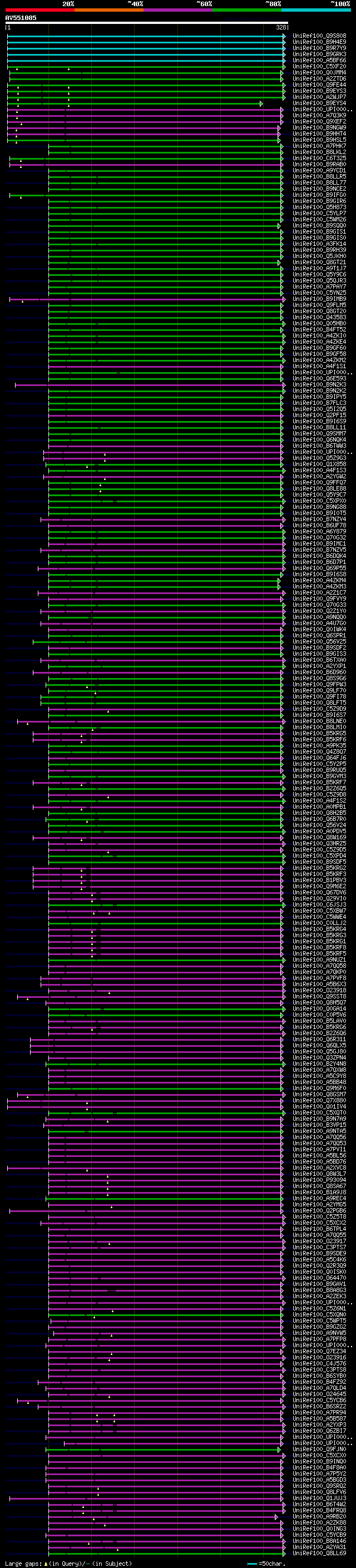Image resolution: width=356 pixels, height=1568 pixels.
Task: Select hit UniRef100_C5XF20
Action: pyautogui.click(x=319, y=66)
